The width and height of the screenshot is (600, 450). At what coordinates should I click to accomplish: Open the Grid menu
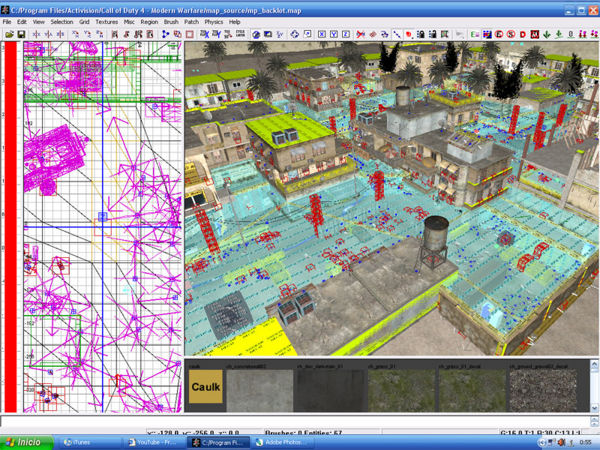pos(84,22)
